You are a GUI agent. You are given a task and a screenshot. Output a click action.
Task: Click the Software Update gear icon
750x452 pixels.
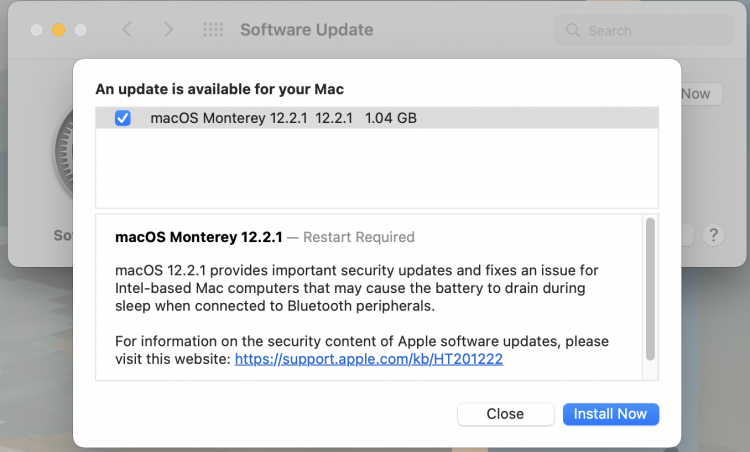pos(62,155)
